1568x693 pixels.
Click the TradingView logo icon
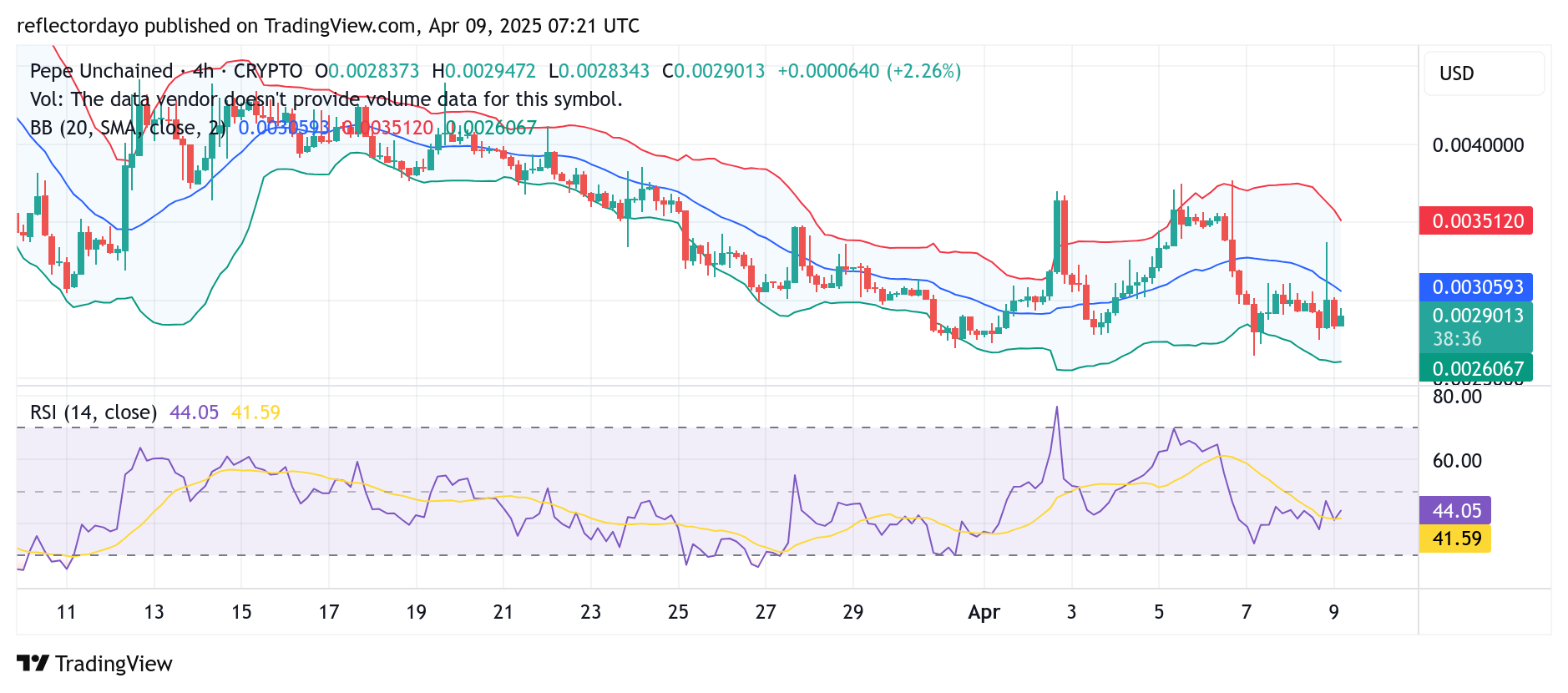click(33, 664)
